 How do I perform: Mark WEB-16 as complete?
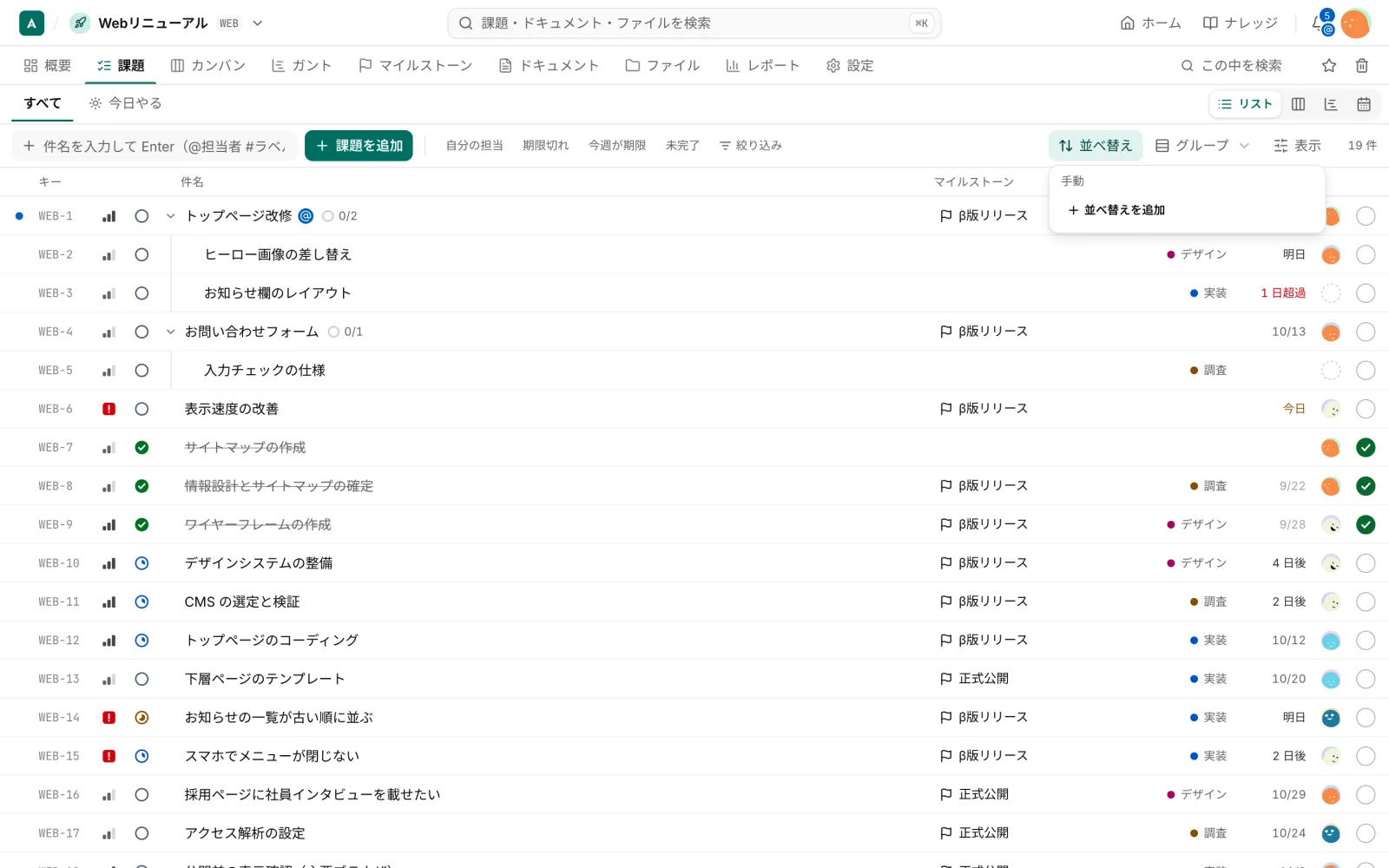click(1366, 794)
